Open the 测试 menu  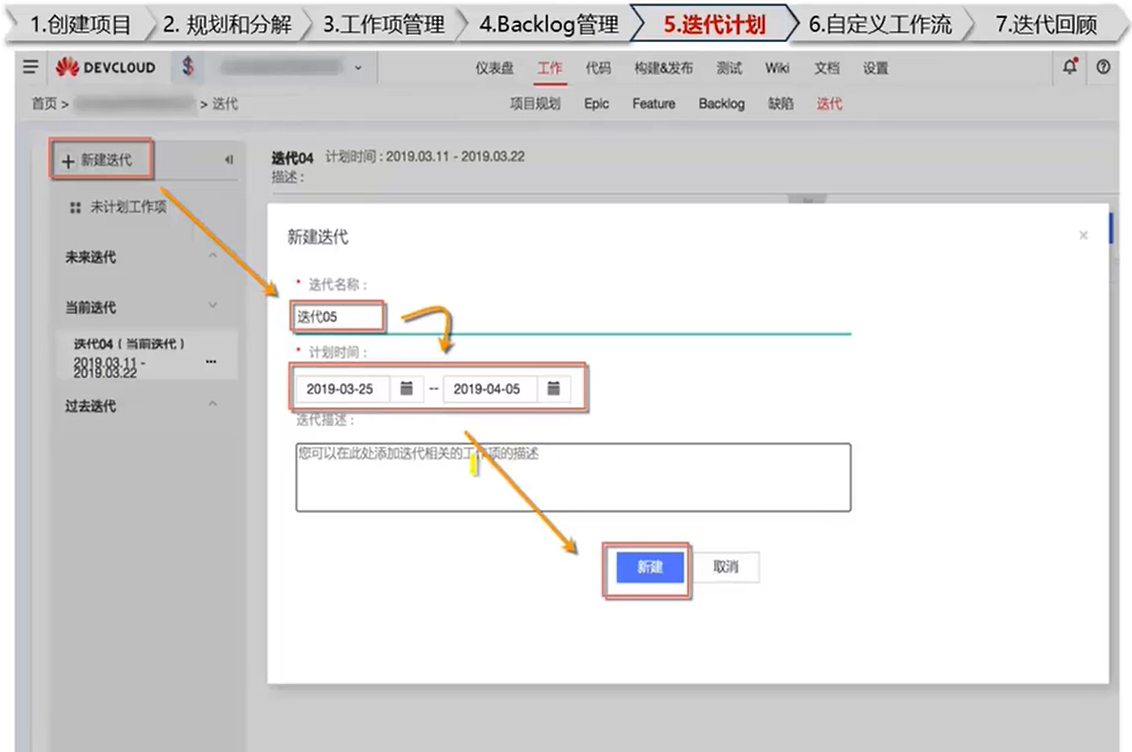pos(729,68)
